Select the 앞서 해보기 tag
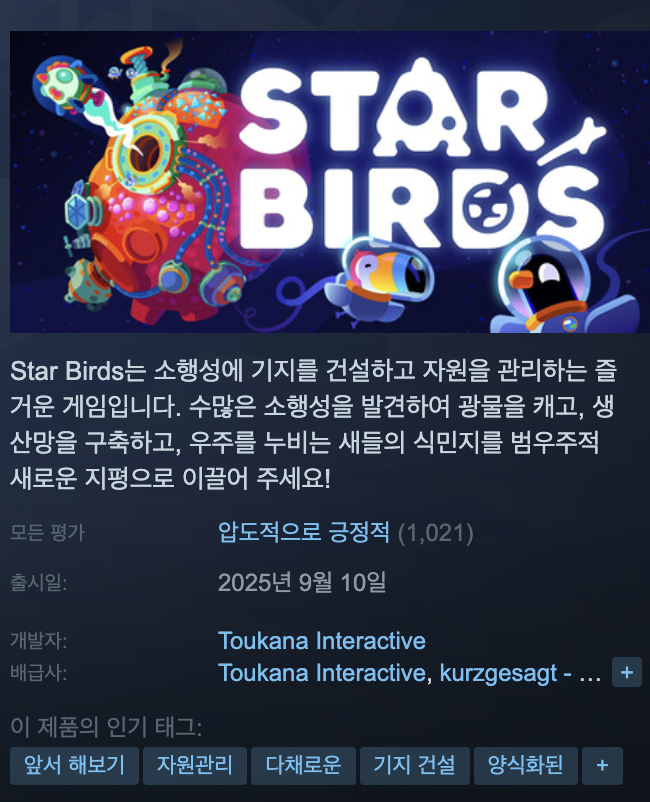 coord(75,766)
